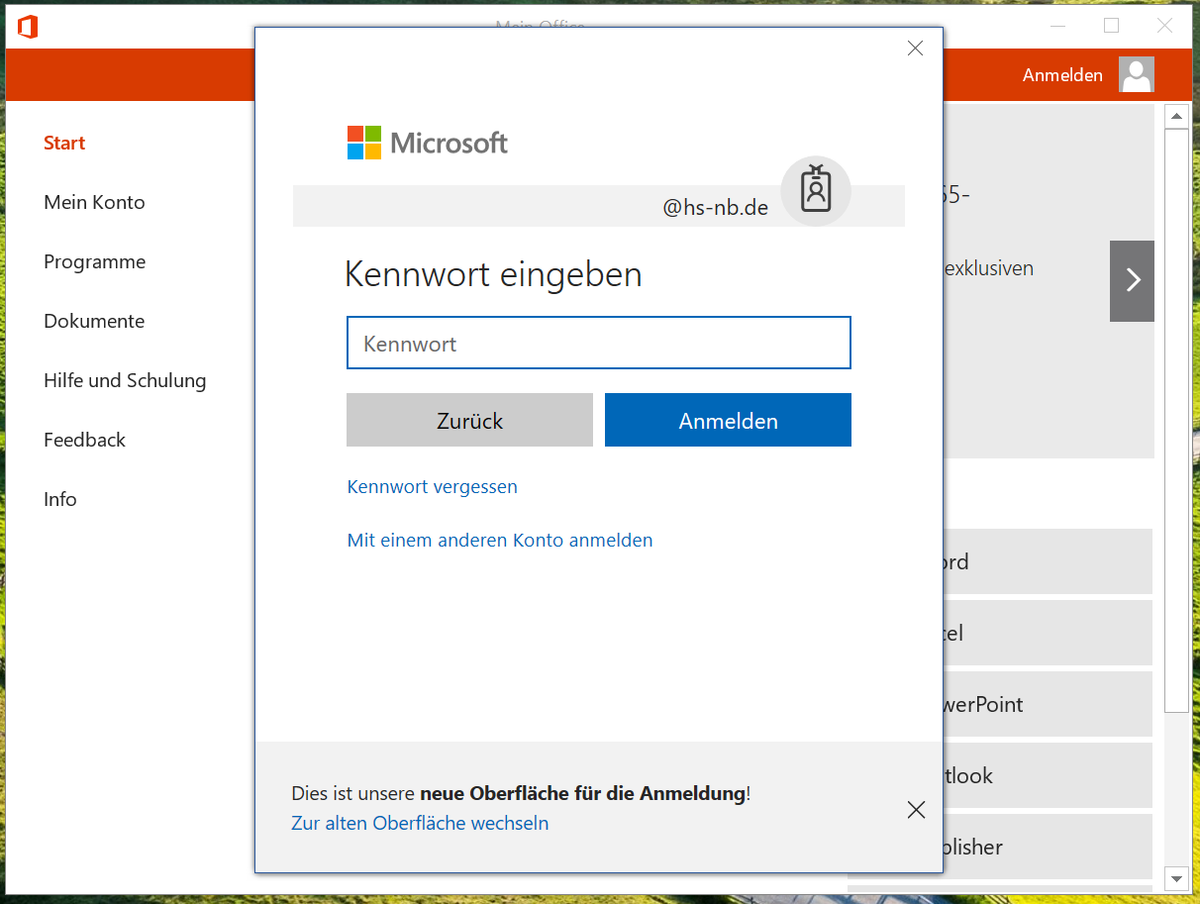Click Anmelden in the orange header bar
This screenshot has height=904, width=1200.
[1063, 75]
